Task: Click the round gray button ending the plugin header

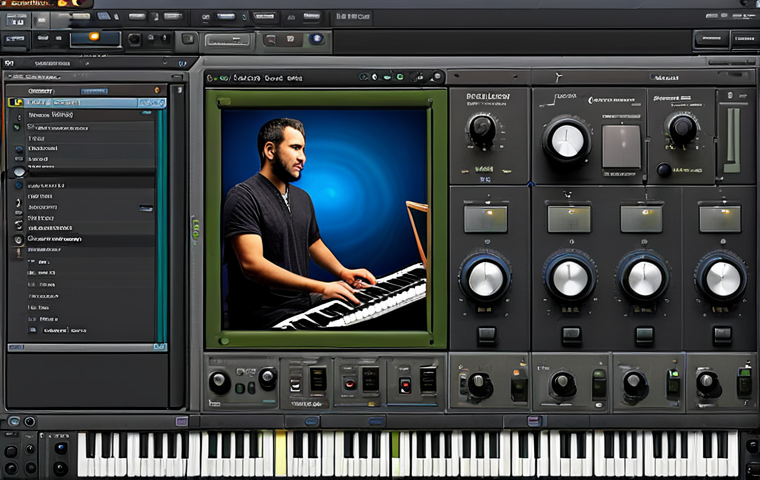Action: (437, 77)
